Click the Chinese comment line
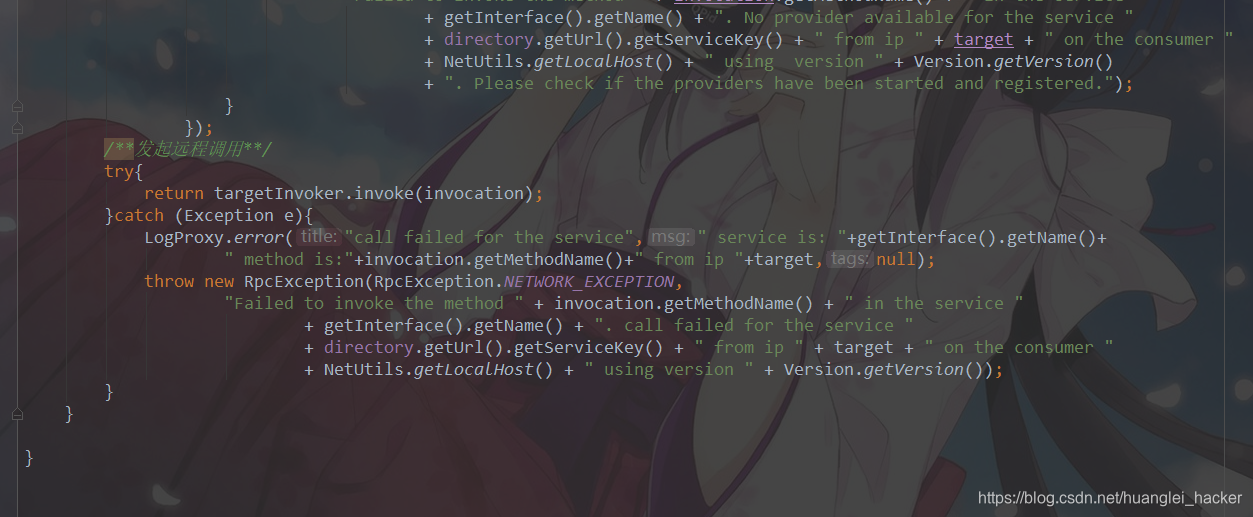The image size is (1253, 517). coord(188,149)
